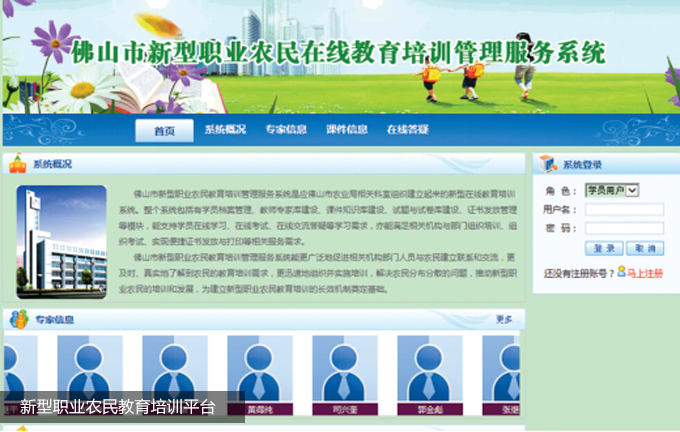Screen dimensions: 680x432
Task: Click the 系统概况 section header icon
Action: [18, 164]
